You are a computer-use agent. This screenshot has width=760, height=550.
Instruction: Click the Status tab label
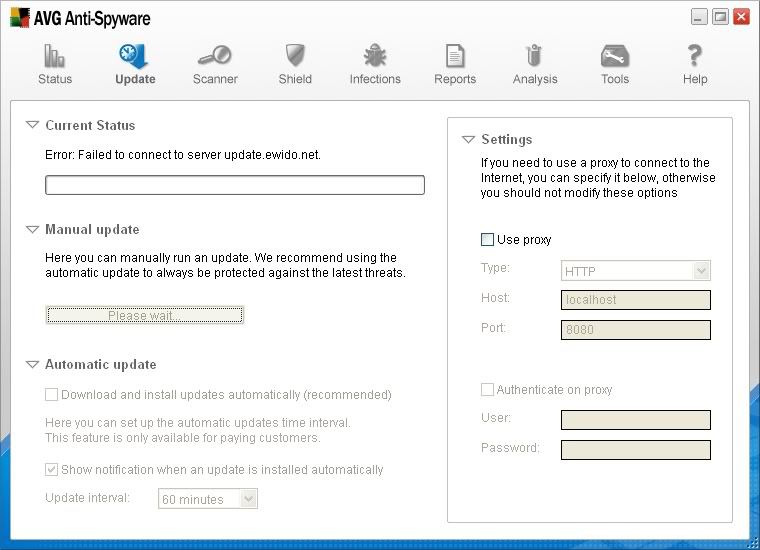[x=55, y=79]
